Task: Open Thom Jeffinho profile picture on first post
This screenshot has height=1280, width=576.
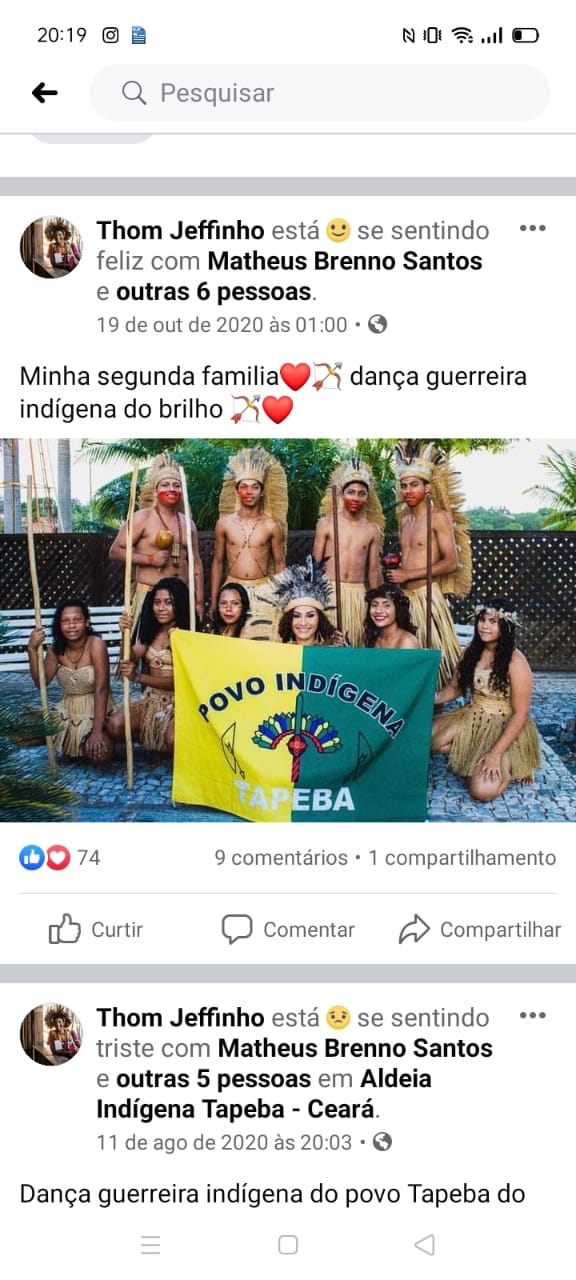Action: click(51, 247)
